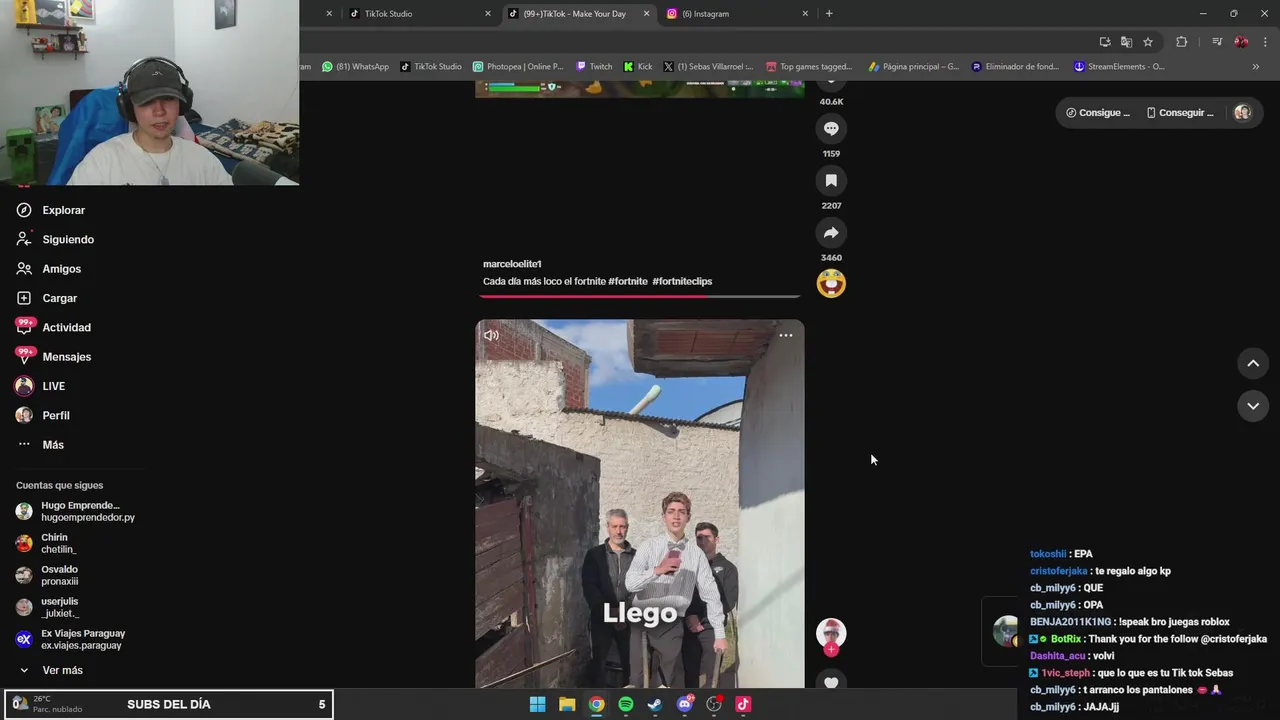Open profile avatar menu at top right
1280x720 pixels.
pyautogui.click(x=1242, y=113)
